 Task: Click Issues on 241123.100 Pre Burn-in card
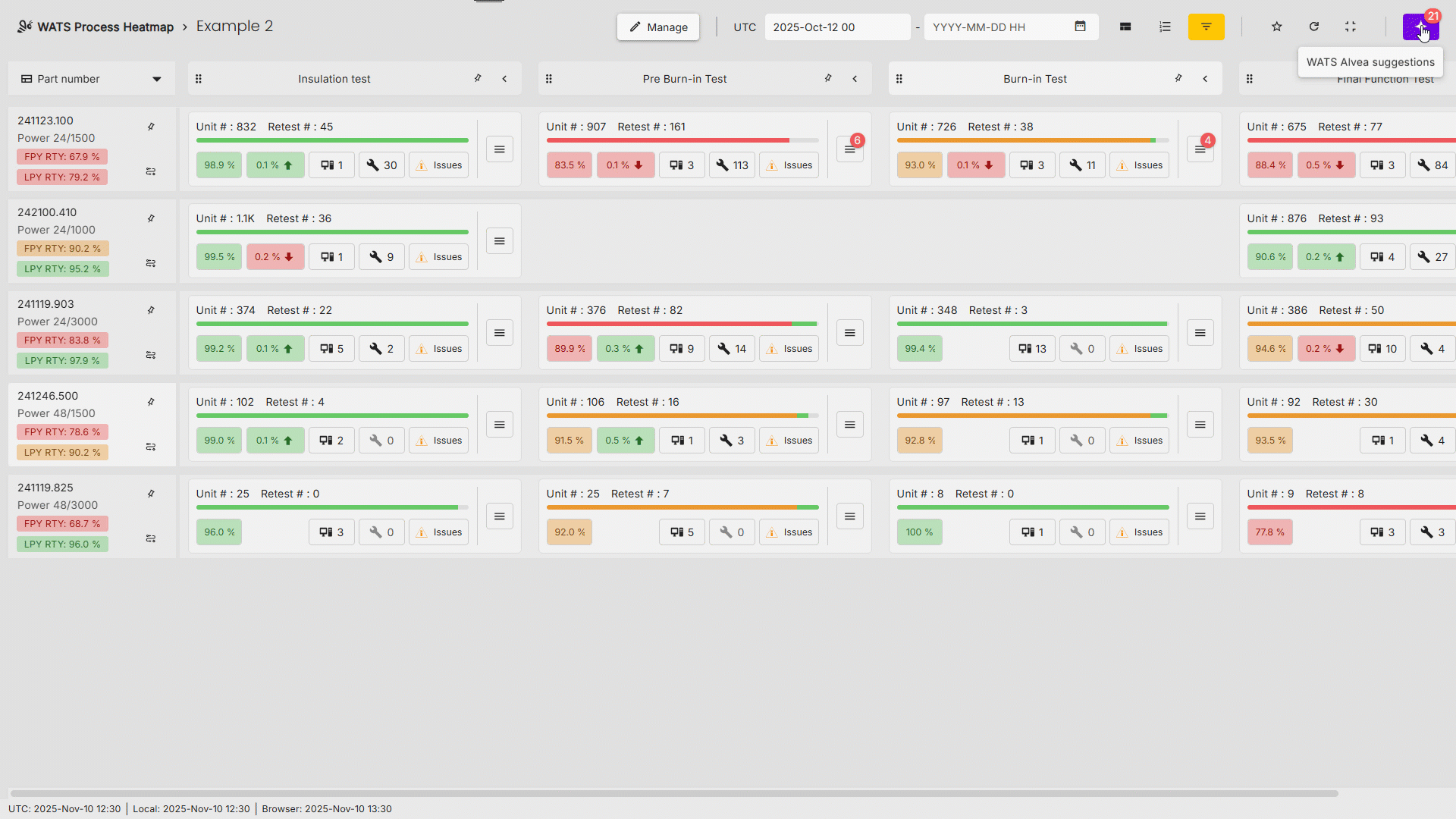789,165
